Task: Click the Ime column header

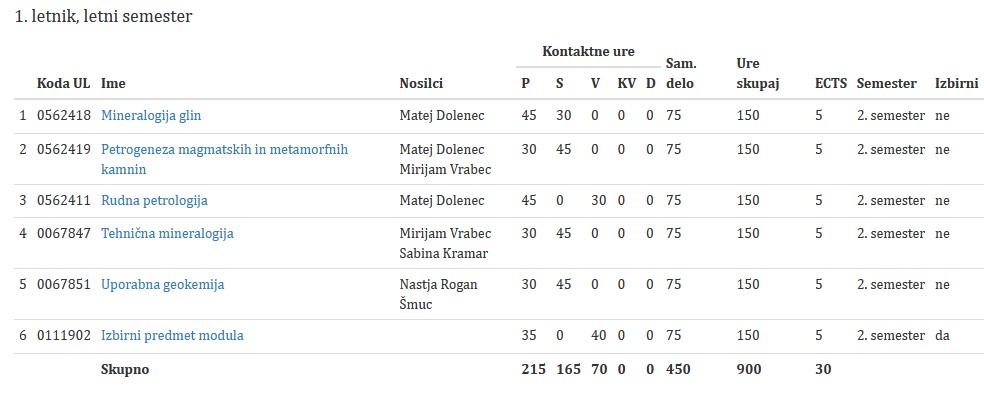Action: coord(113,83)
